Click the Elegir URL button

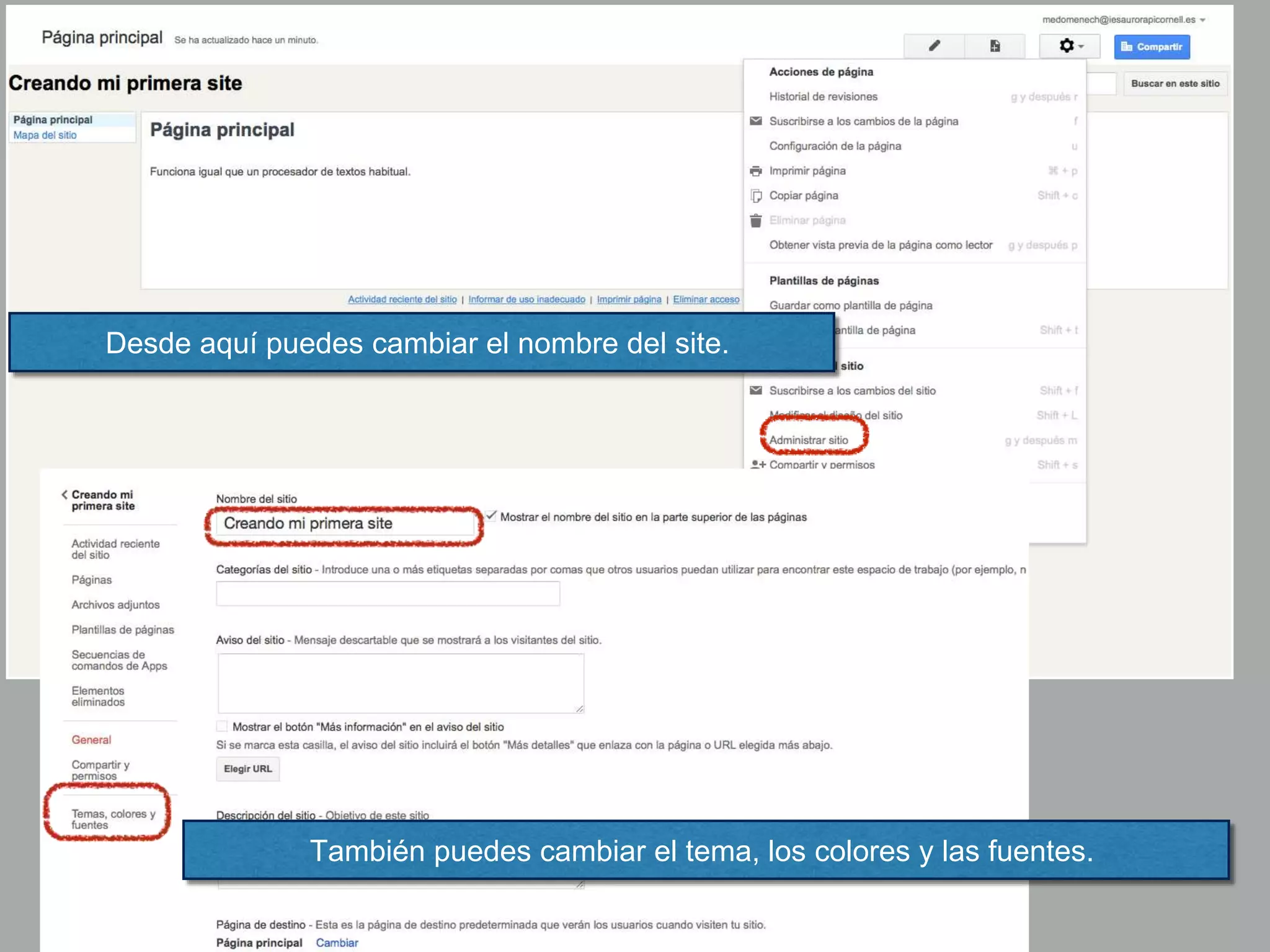pyautogui.click(x=247, y=769)
